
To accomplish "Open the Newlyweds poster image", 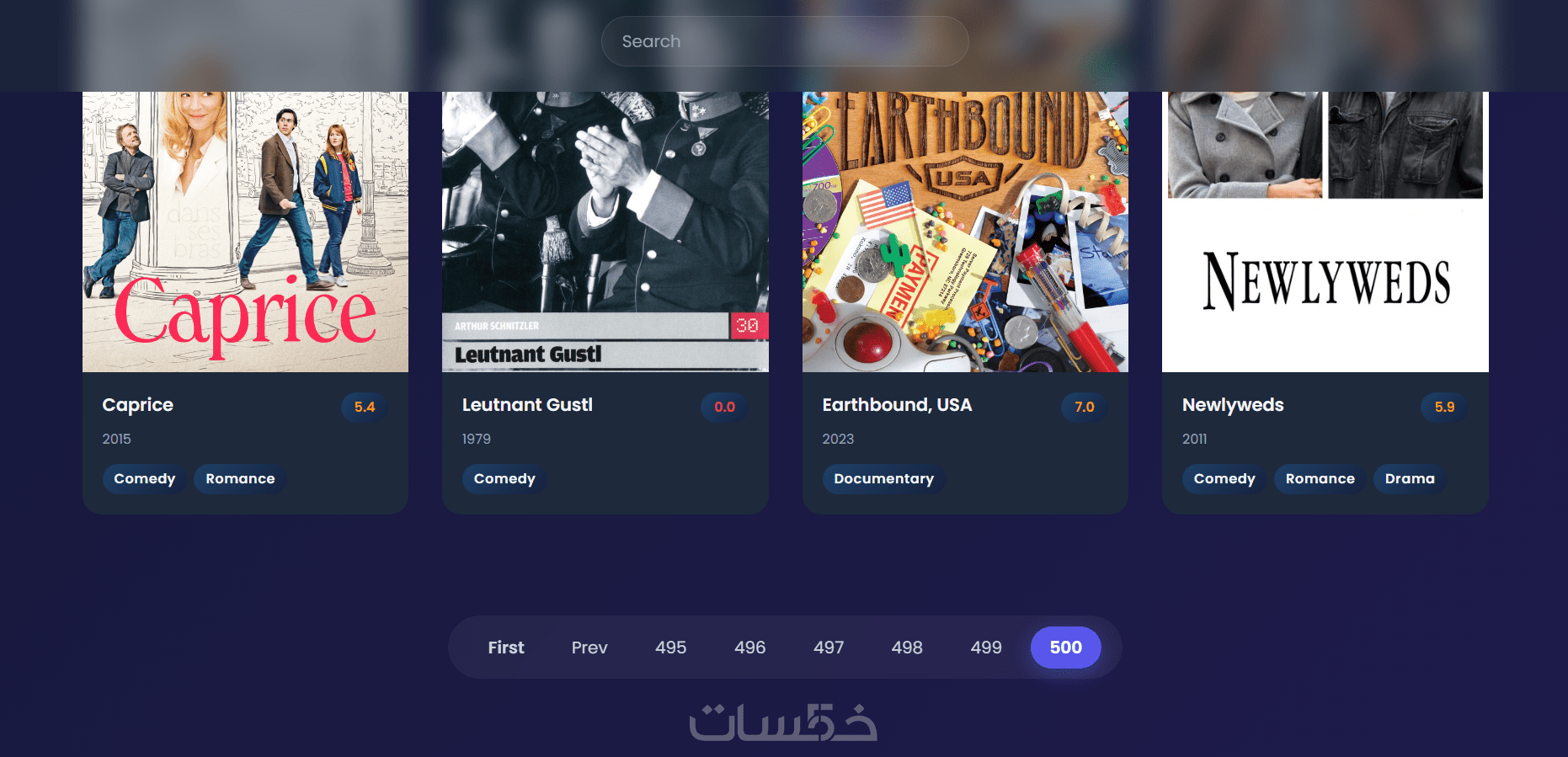I will pyautogui.click(x=1325, y=232).
